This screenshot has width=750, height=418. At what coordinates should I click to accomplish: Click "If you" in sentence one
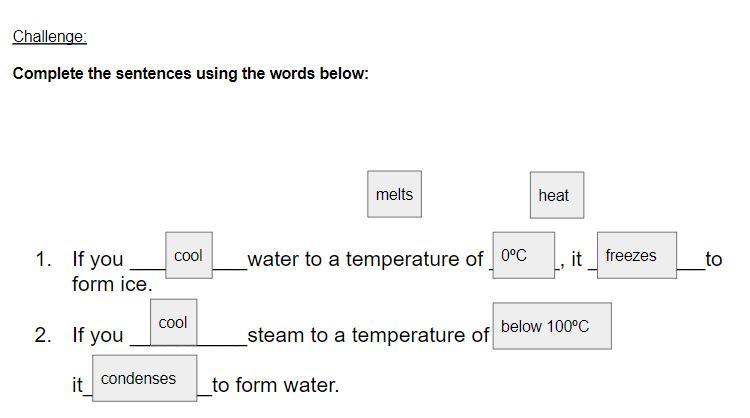pos(98,260)
